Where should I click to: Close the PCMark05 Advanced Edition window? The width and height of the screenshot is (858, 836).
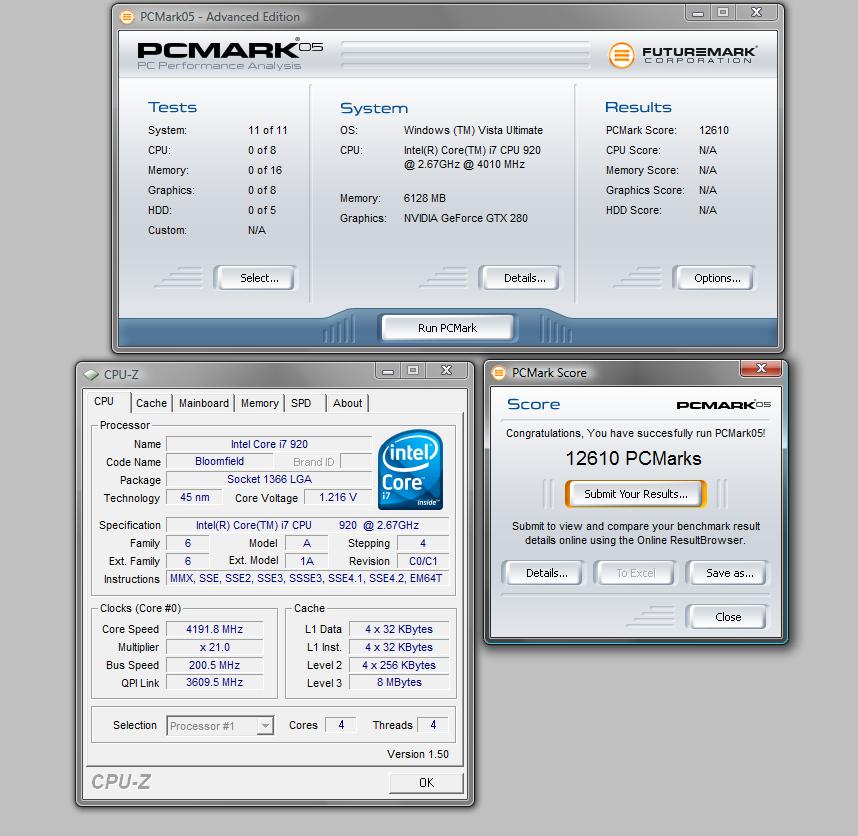click(x=757, y=13)
